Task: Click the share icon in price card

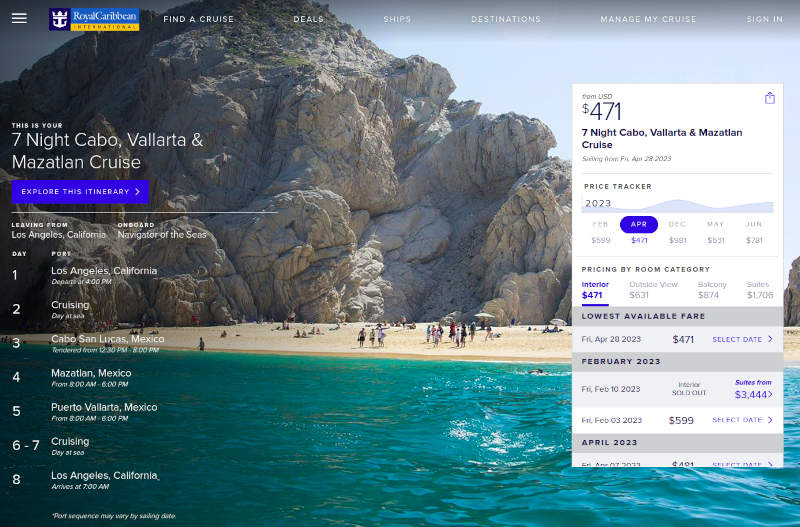Action: tap(770, 98)
